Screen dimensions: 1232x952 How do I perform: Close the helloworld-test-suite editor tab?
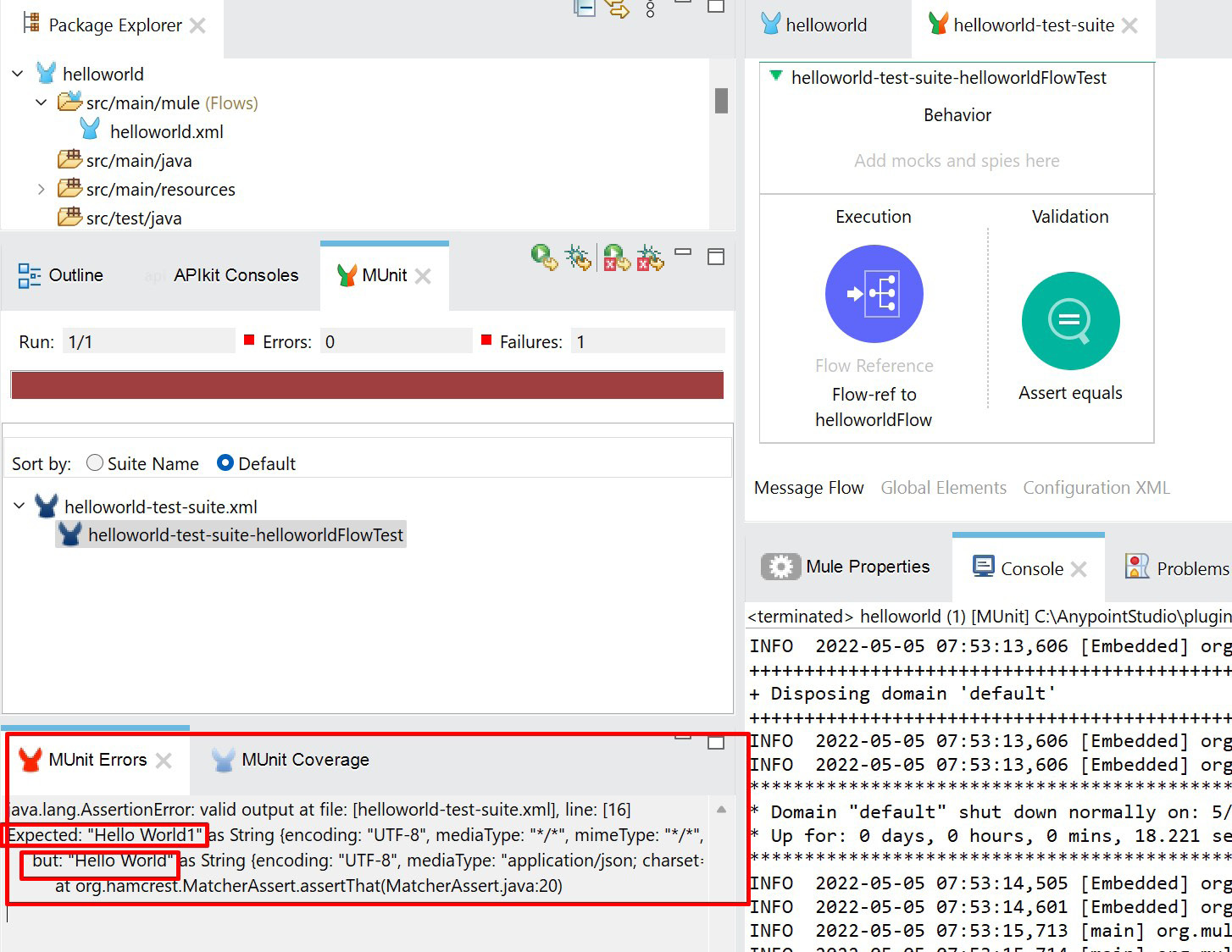tap(1129, 25)
